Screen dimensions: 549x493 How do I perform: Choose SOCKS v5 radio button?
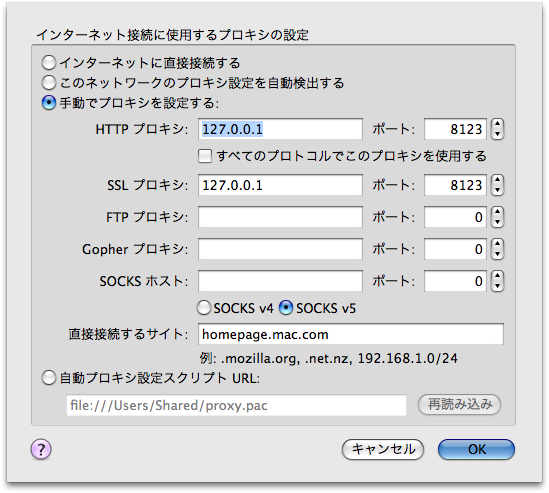point(286,308)
